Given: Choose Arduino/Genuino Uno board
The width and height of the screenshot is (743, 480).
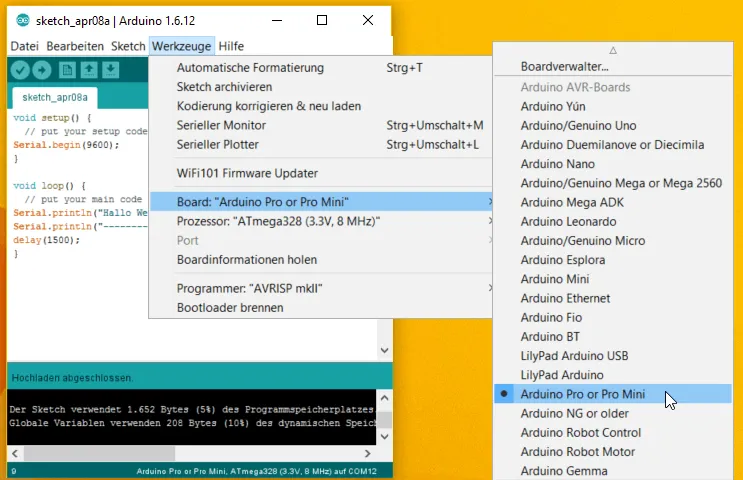Looking at the screenshot, I should [x=578, y=126].
